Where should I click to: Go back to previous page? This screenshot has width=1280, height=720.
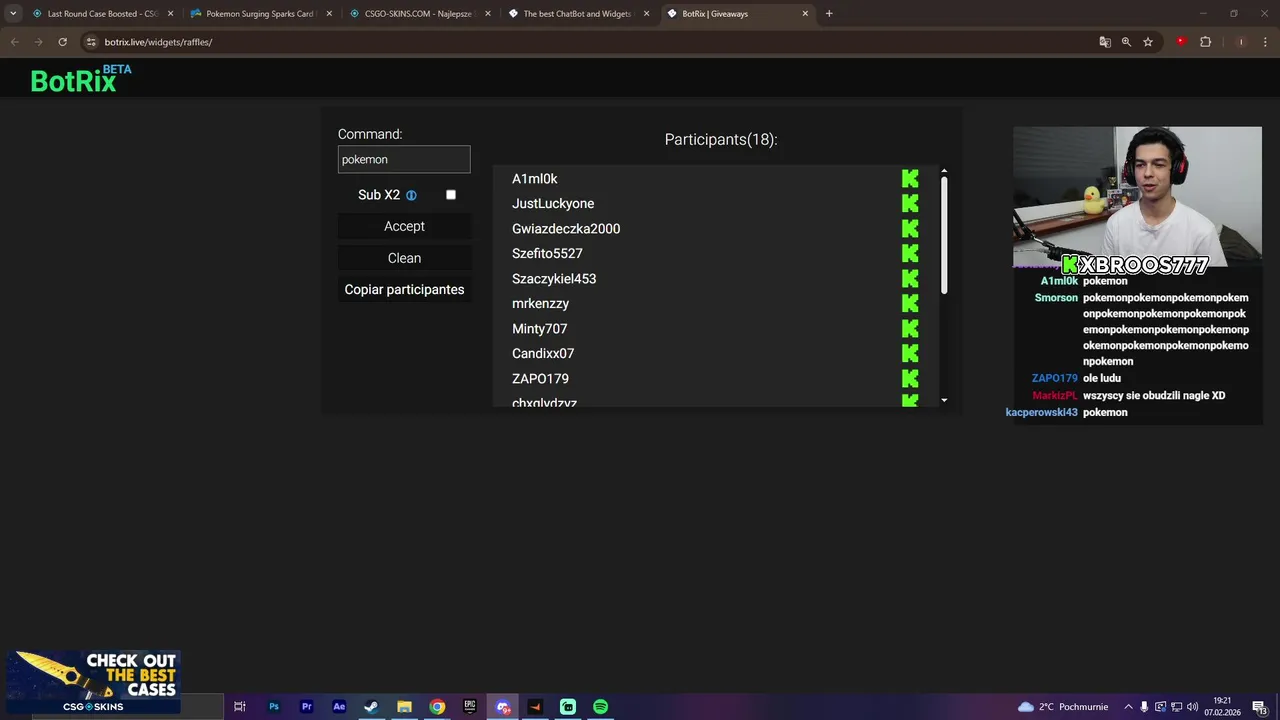(x=14, y=42)
